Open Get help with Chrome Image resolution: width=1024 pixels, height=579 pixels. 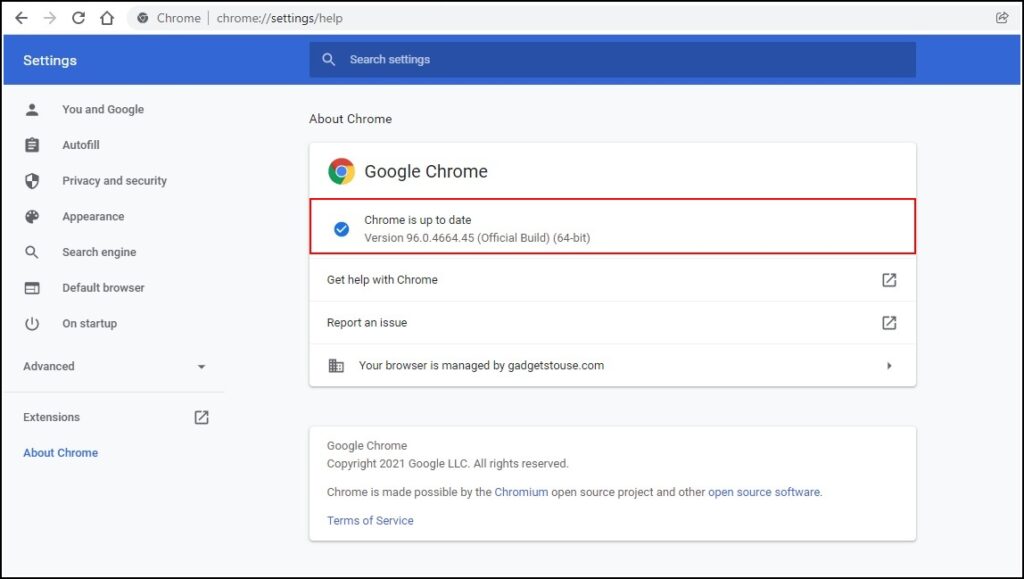613,280
